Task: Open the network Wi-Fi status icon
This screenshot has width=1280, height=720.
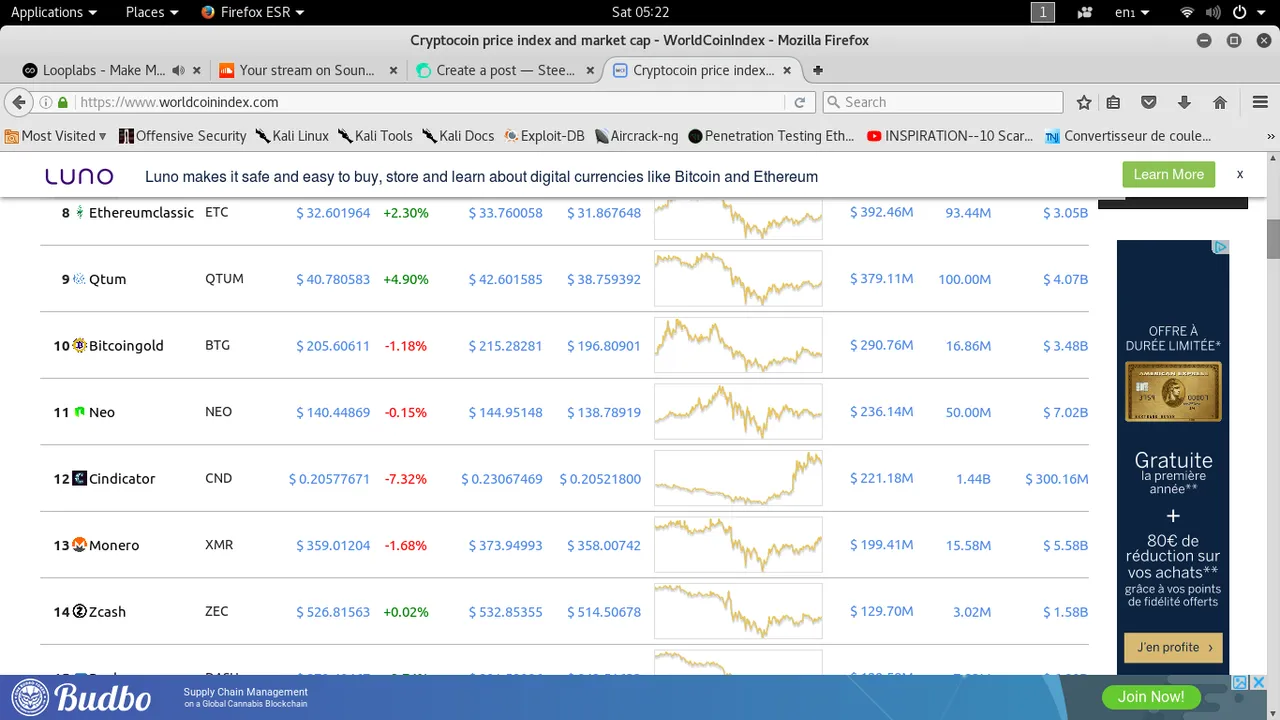Action: [x=1187, y=12]
